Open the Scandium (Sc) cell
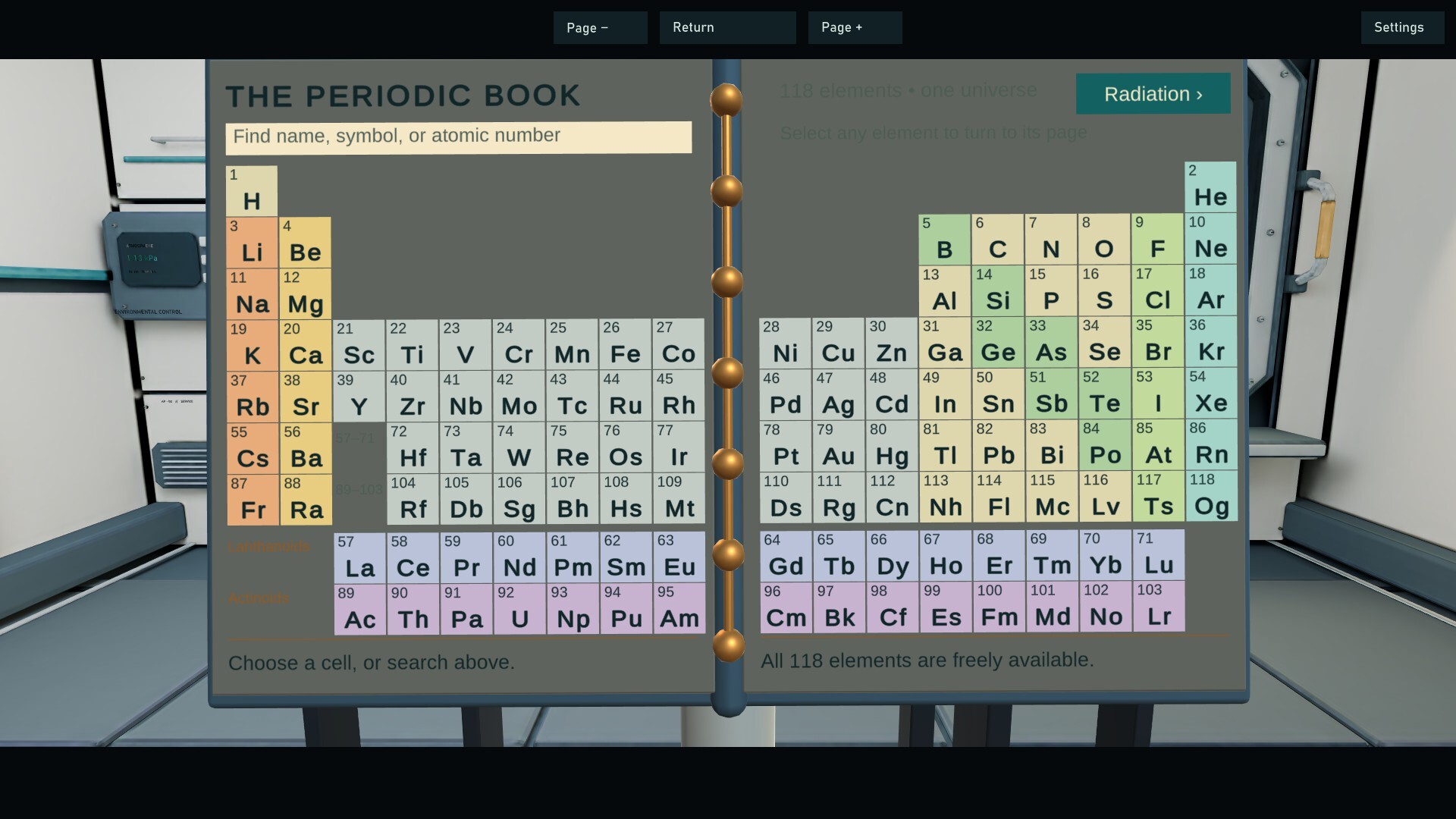Screen dimensions: 1456x819 pos(359,345)
